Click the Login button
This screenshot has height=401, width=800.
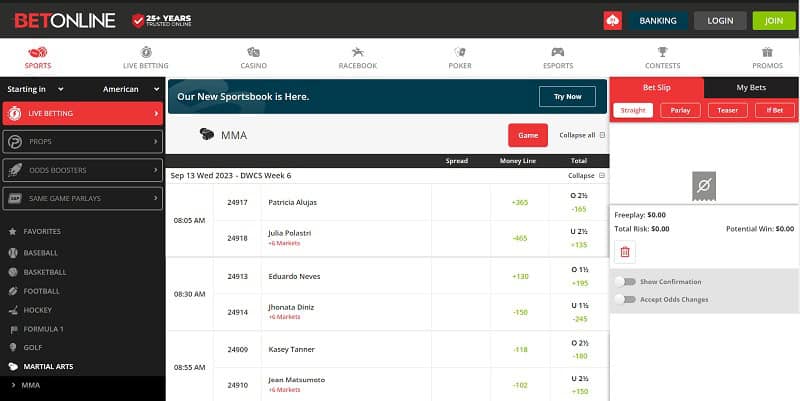click(x=720, y=20)
